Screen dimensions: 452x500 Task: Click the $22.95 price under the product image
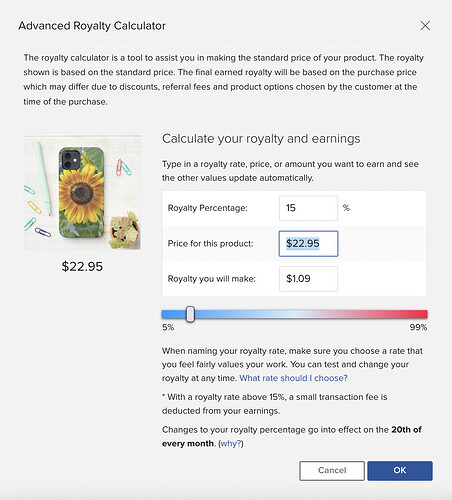tap(82, 267)
